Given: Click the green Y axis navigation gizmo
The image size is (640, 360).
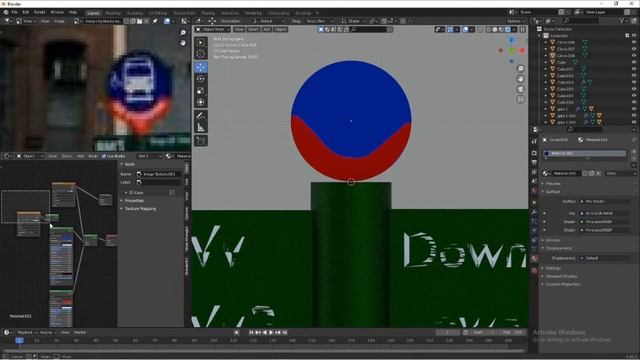Looking at the screenshot, I should tap(511, 51).
